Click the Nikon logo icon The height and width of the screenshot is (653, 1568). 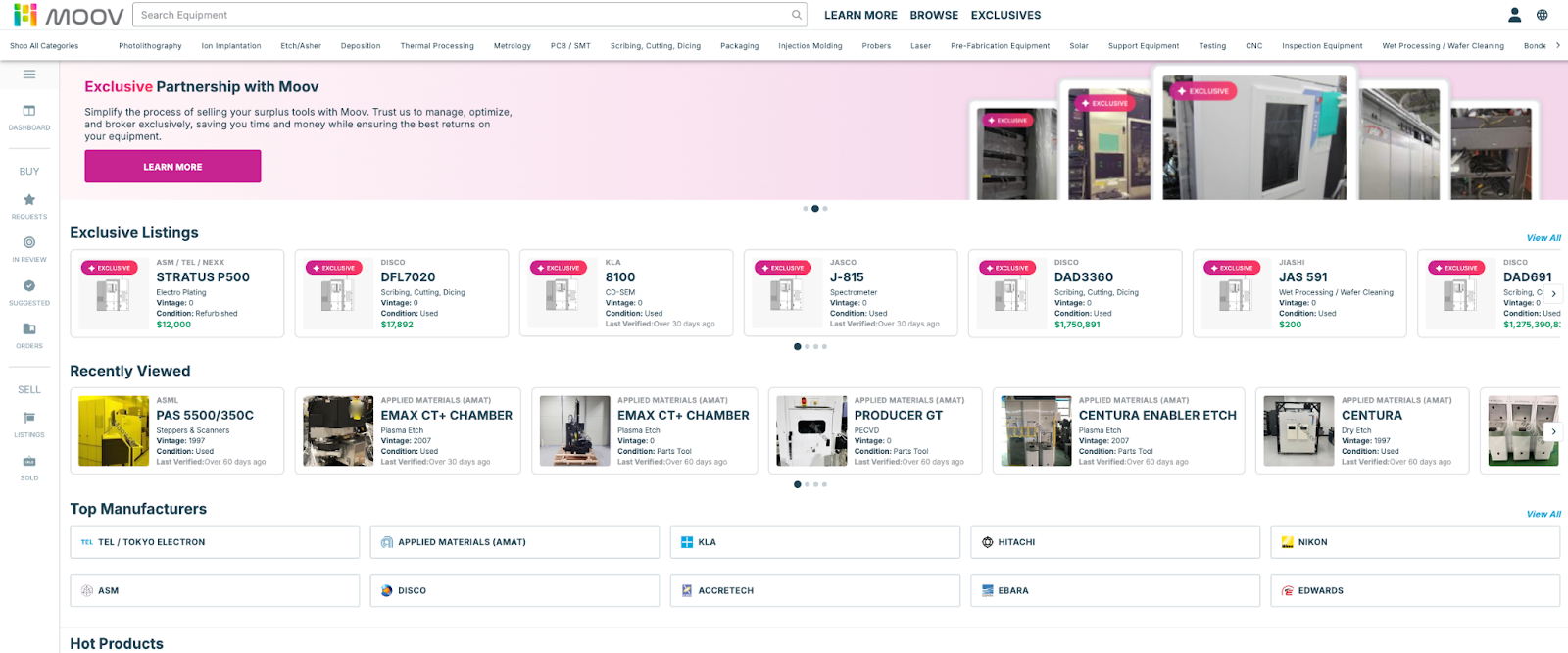point(1288,542)
